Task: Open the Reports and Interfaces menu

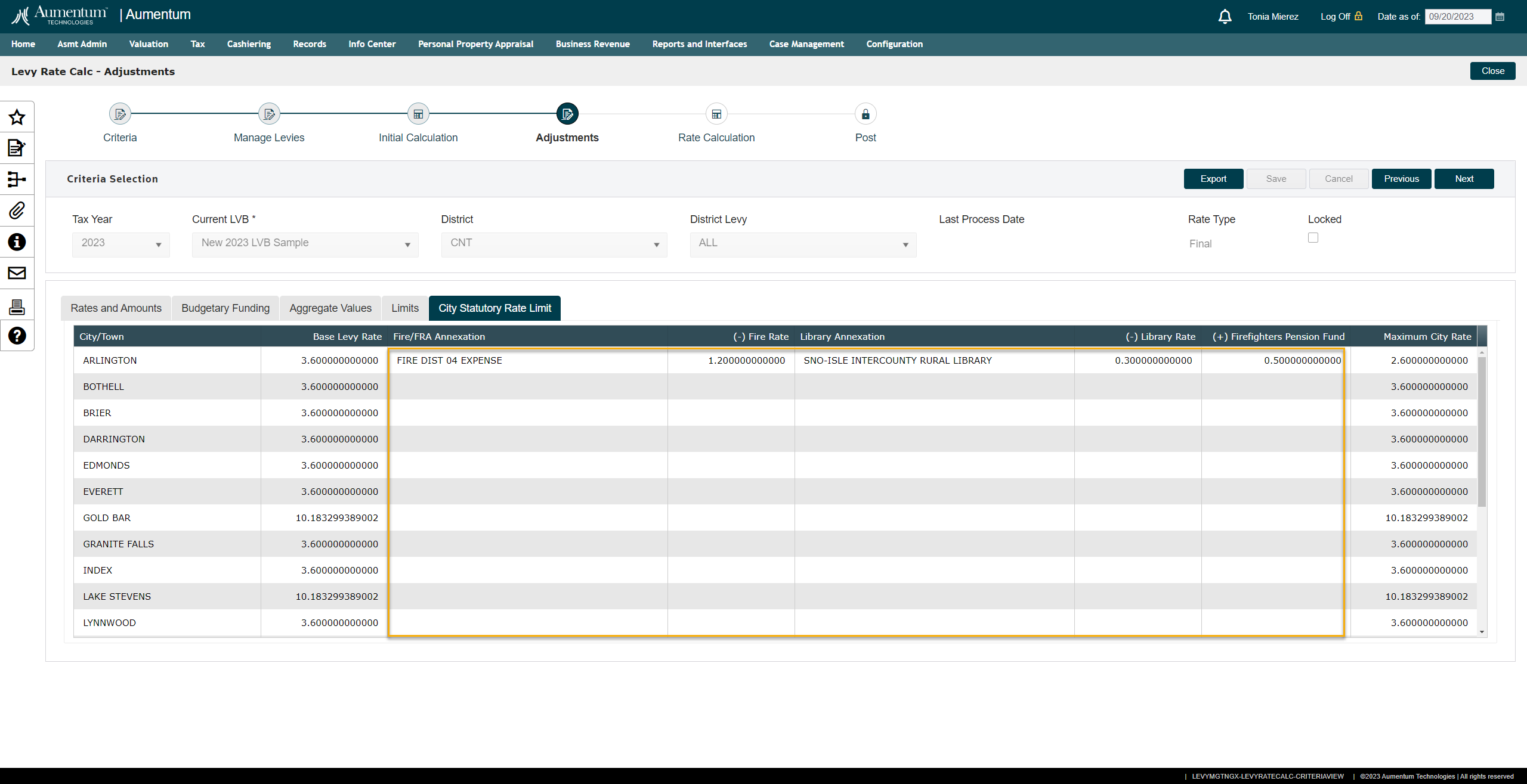Action: tap(700, 44)
